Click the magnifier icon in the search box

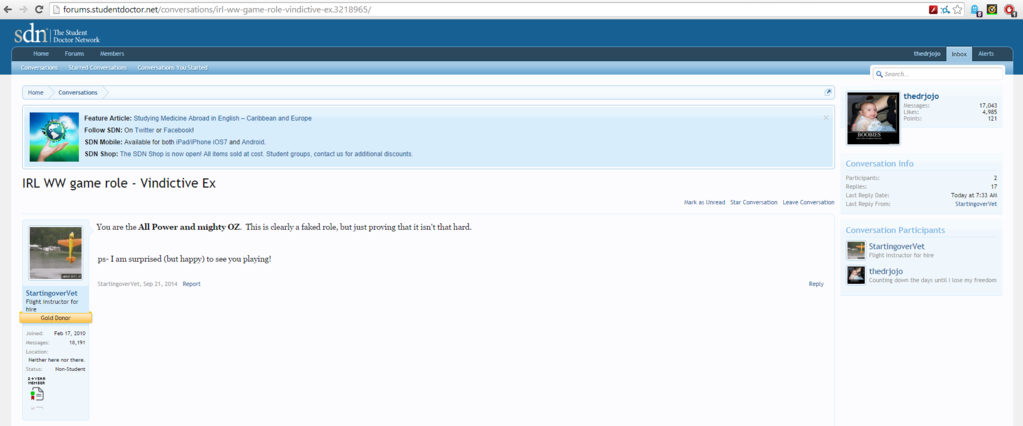coord(879,74)
